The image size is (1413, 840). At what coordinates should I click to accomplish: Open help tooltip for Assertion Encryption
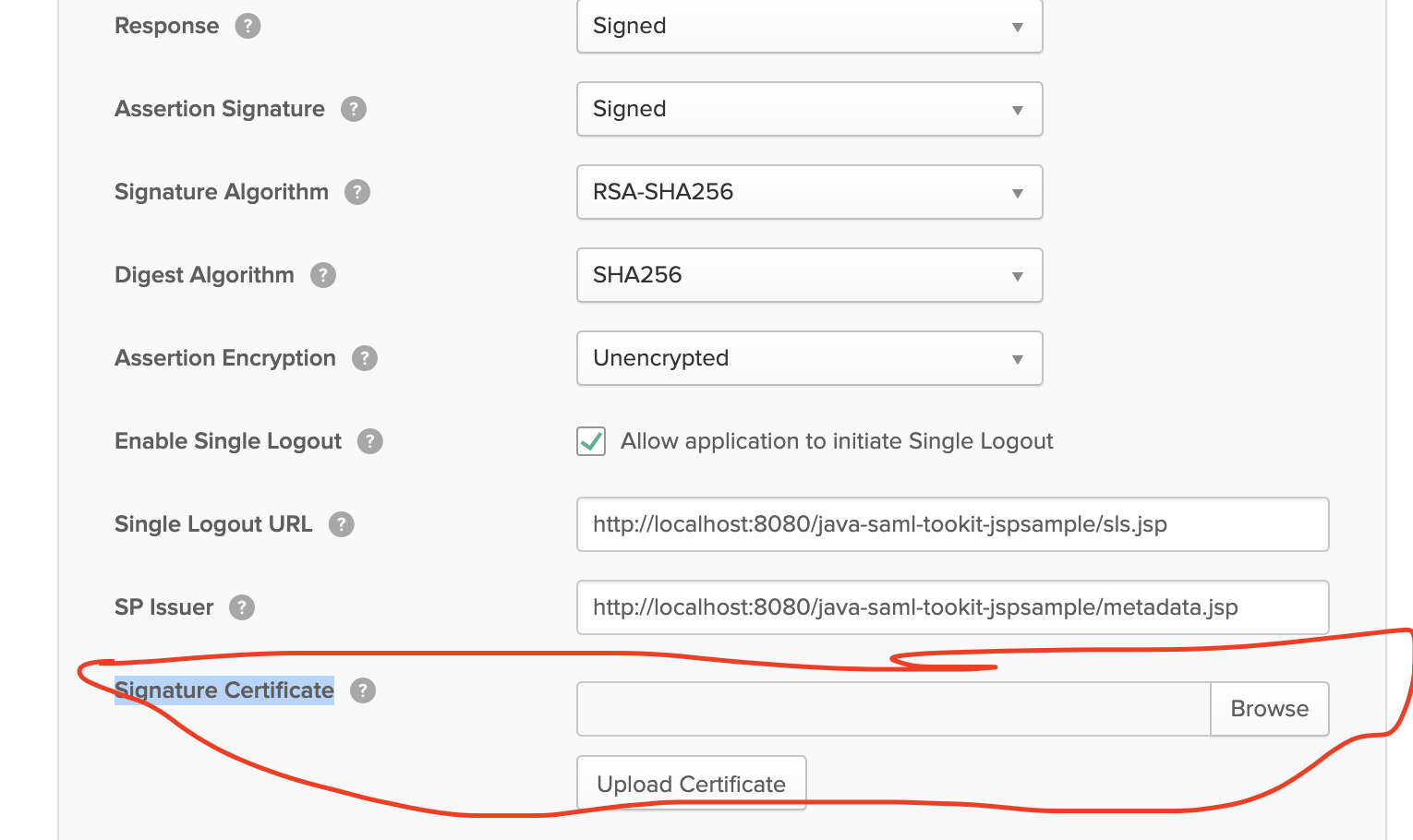point(365,358)
